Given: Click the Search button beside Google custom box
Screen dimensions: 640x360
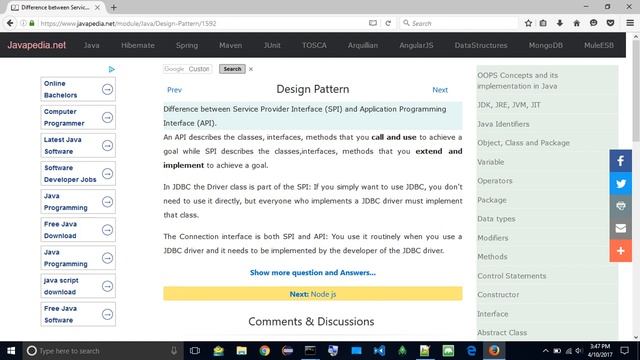Looking at the screenshot, I should (232, 69).
